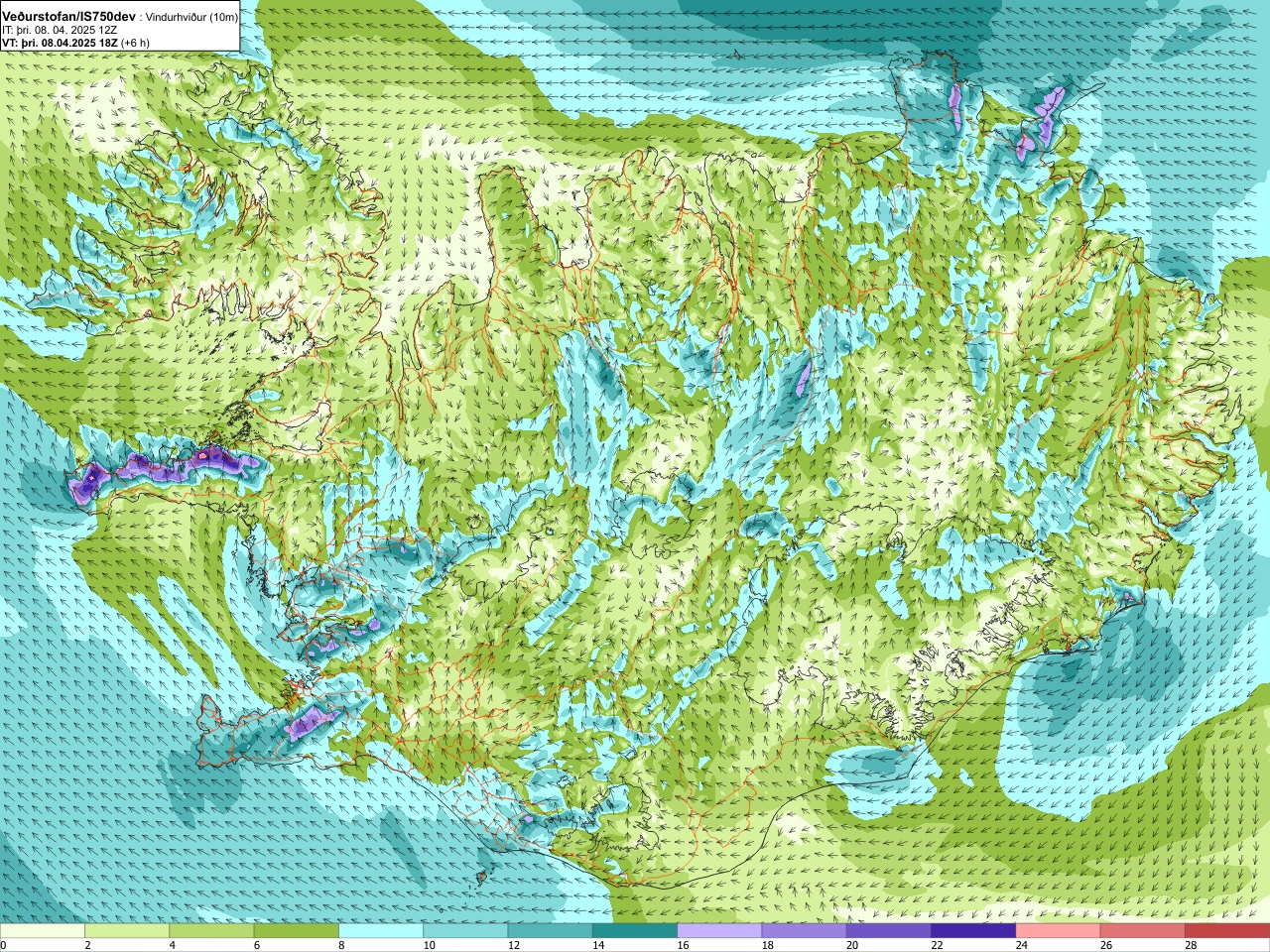Click the "IT: þri. 08. 04. 2025 12Z" line

tap(60, 31)
